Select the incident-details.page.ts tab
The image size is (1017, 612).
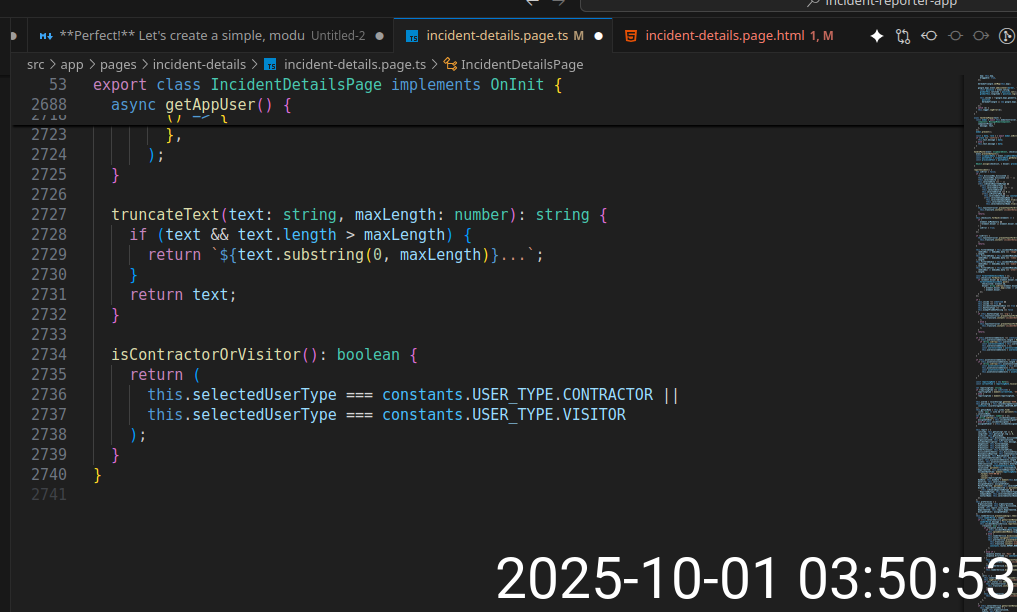pos(496,36)
